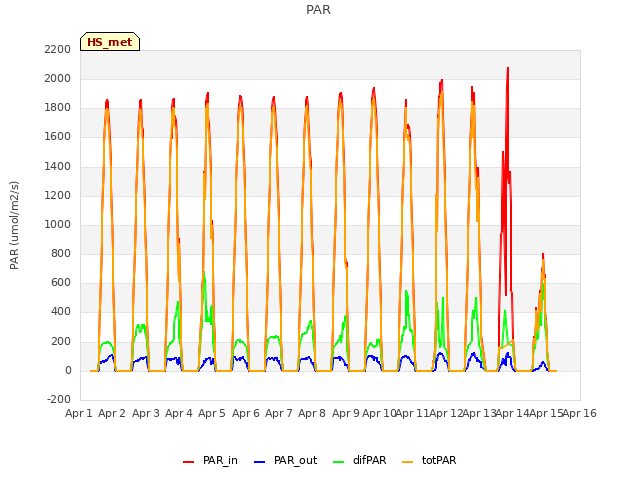Screen dimensions: 640x480
Task: Click the 1000 y-axis tick label
Action: 58,224
